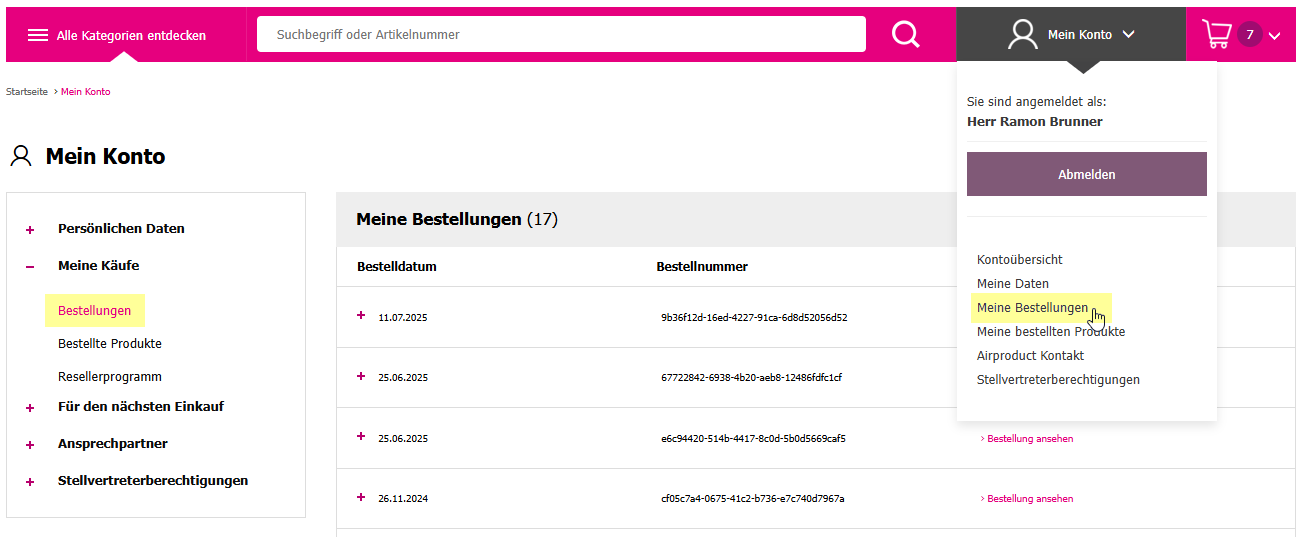Click the user profile icon in header
This screenshot has height=537, width=1306.
click(1023, 34)
